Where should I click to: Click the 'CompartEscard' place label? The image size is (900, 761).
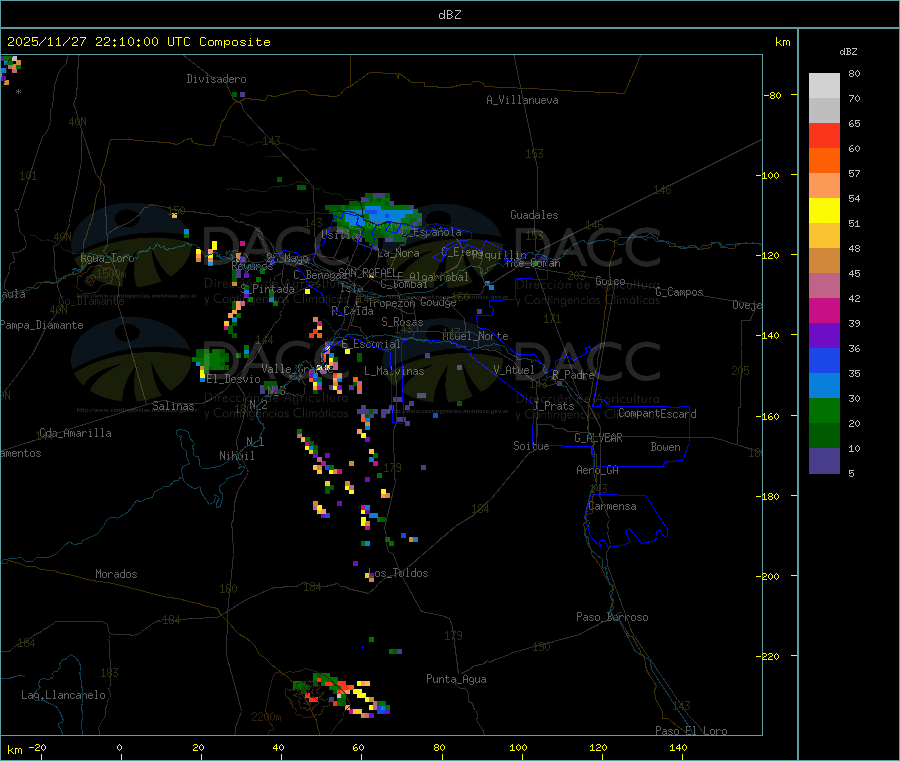click(x=657, y=413)
